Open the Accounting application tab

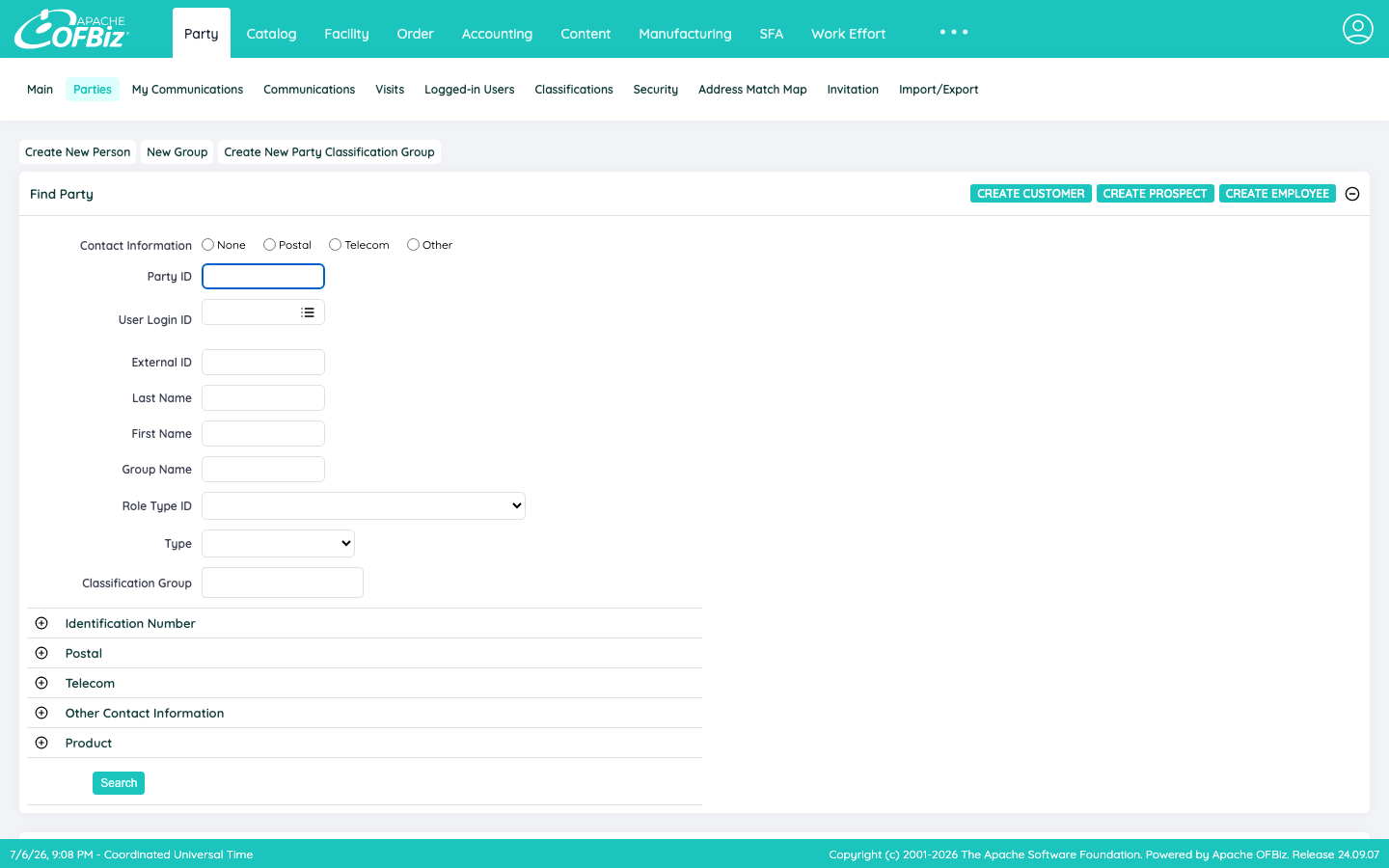(x=497, y=34)
